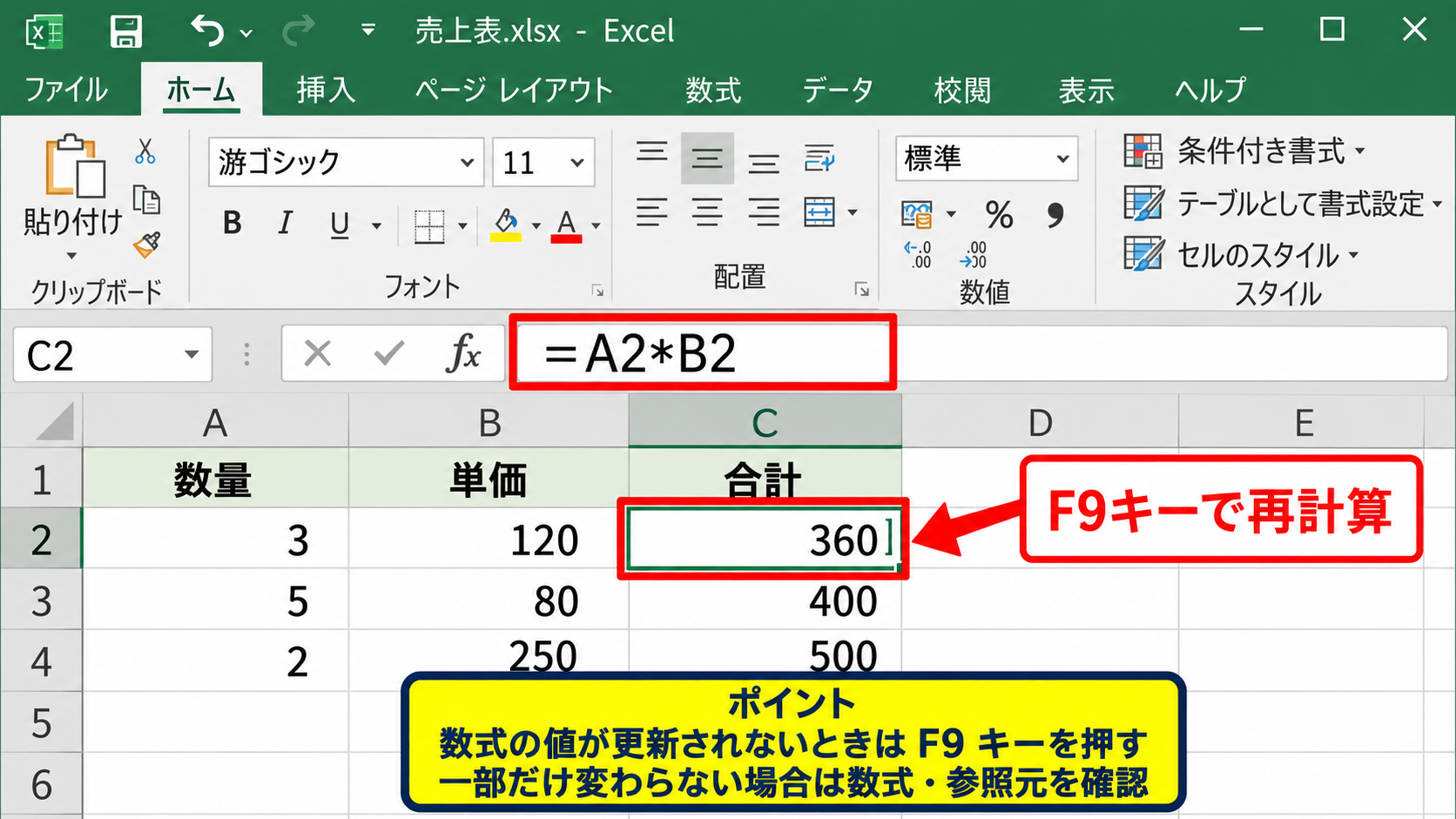
Task: Switch to the 挿入 tab
Action: (x=326, y=90)
